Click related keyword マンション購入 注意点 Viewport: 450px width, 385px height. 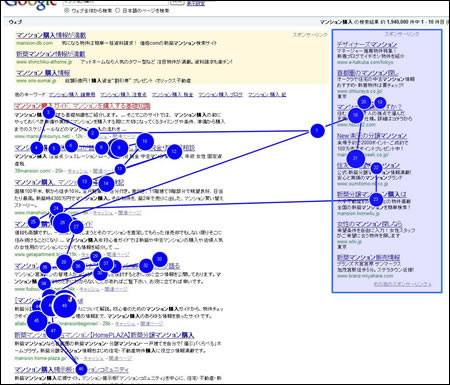click(x=123, y=95)
